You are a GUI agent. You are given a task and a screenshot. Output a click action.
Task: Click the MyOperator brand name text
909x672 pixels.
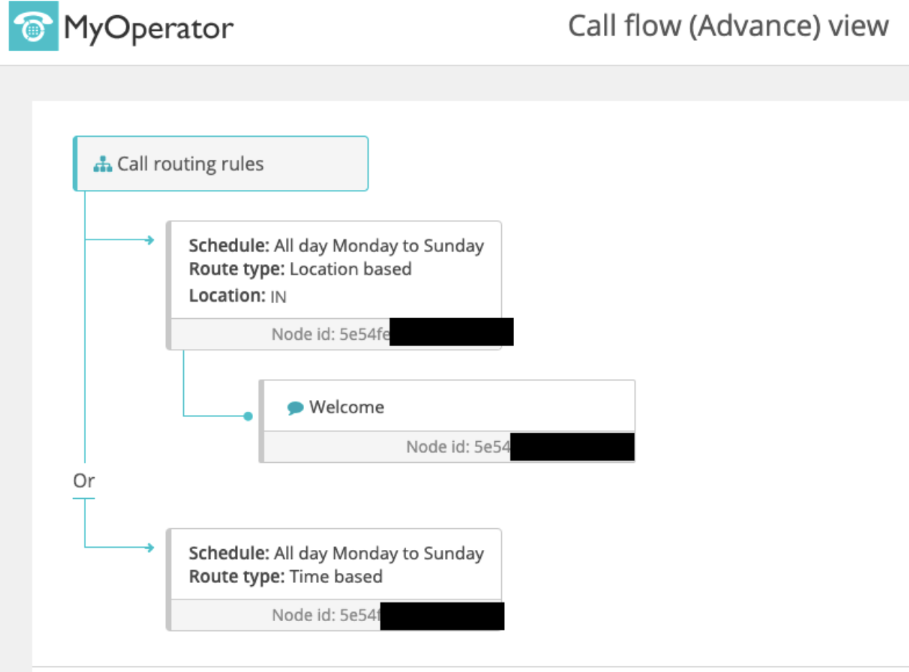[x=149, y=27]
